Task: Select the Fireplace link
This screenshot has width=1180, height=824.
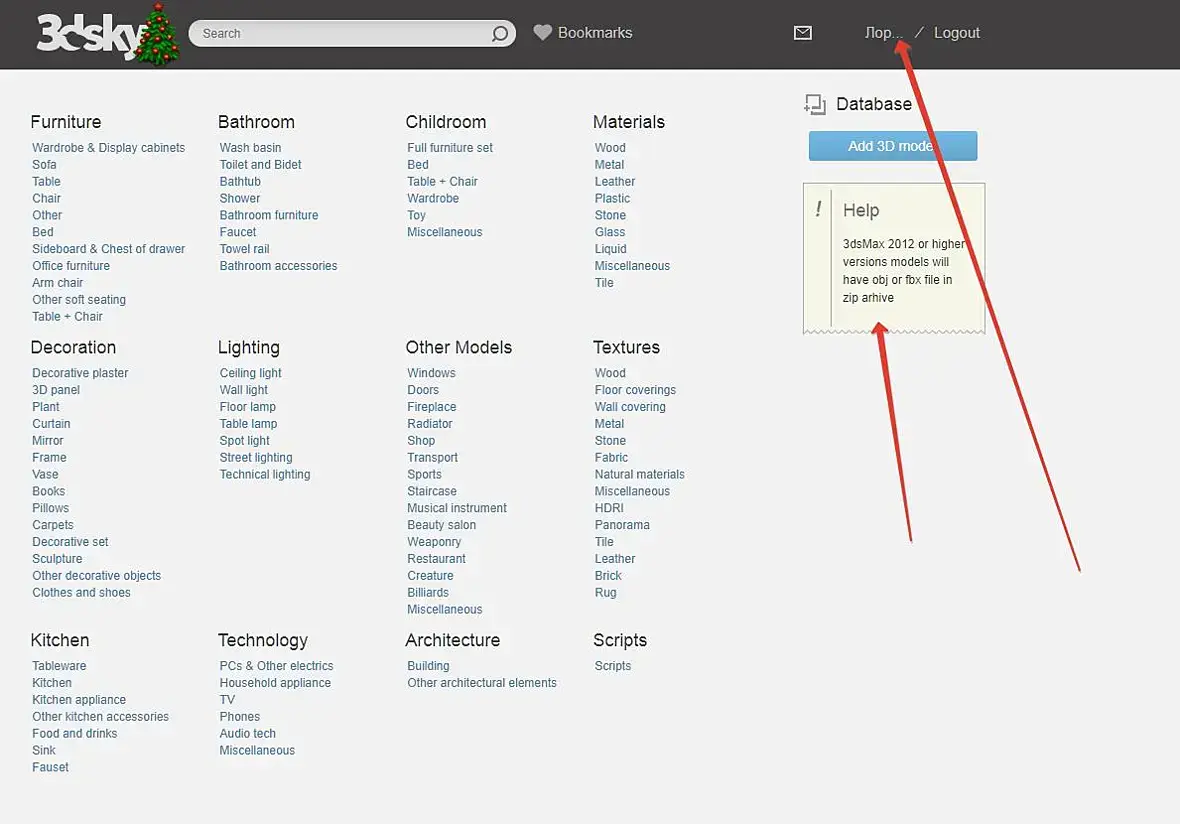Action: 432,407
